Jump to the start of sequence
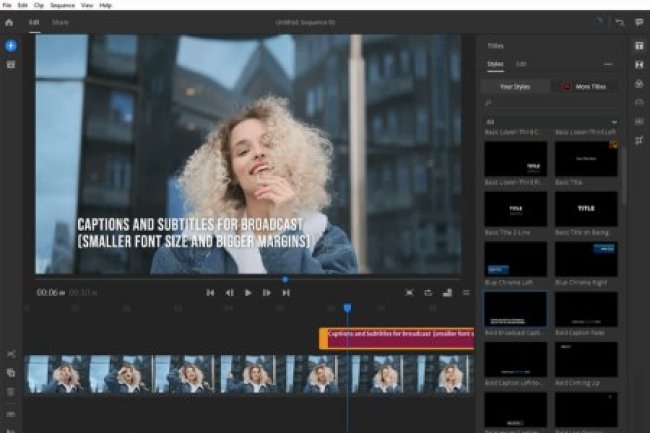The image size is (650, 433). tap(210, 293)
